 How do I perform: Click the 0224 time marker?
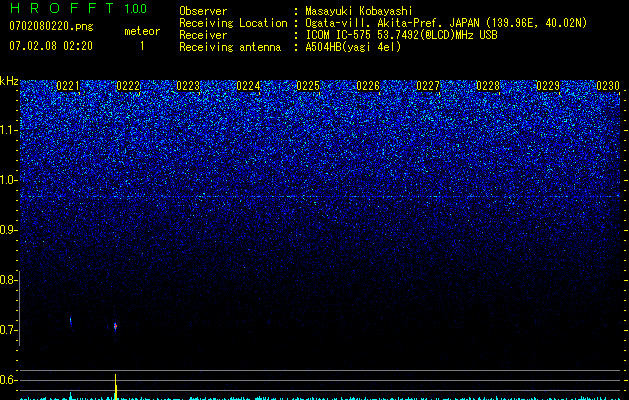[248, 86]
